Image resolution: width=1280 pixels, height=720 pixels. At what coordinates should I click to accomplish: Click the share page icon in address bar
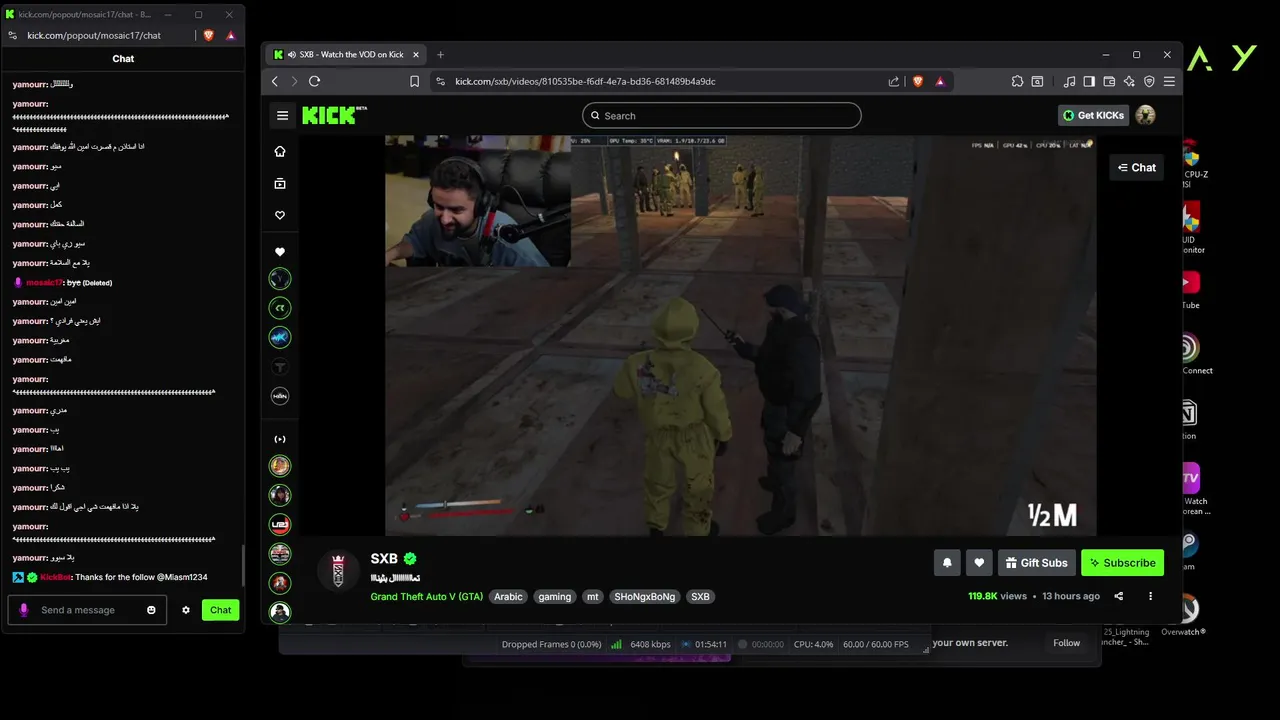[893, 82]
